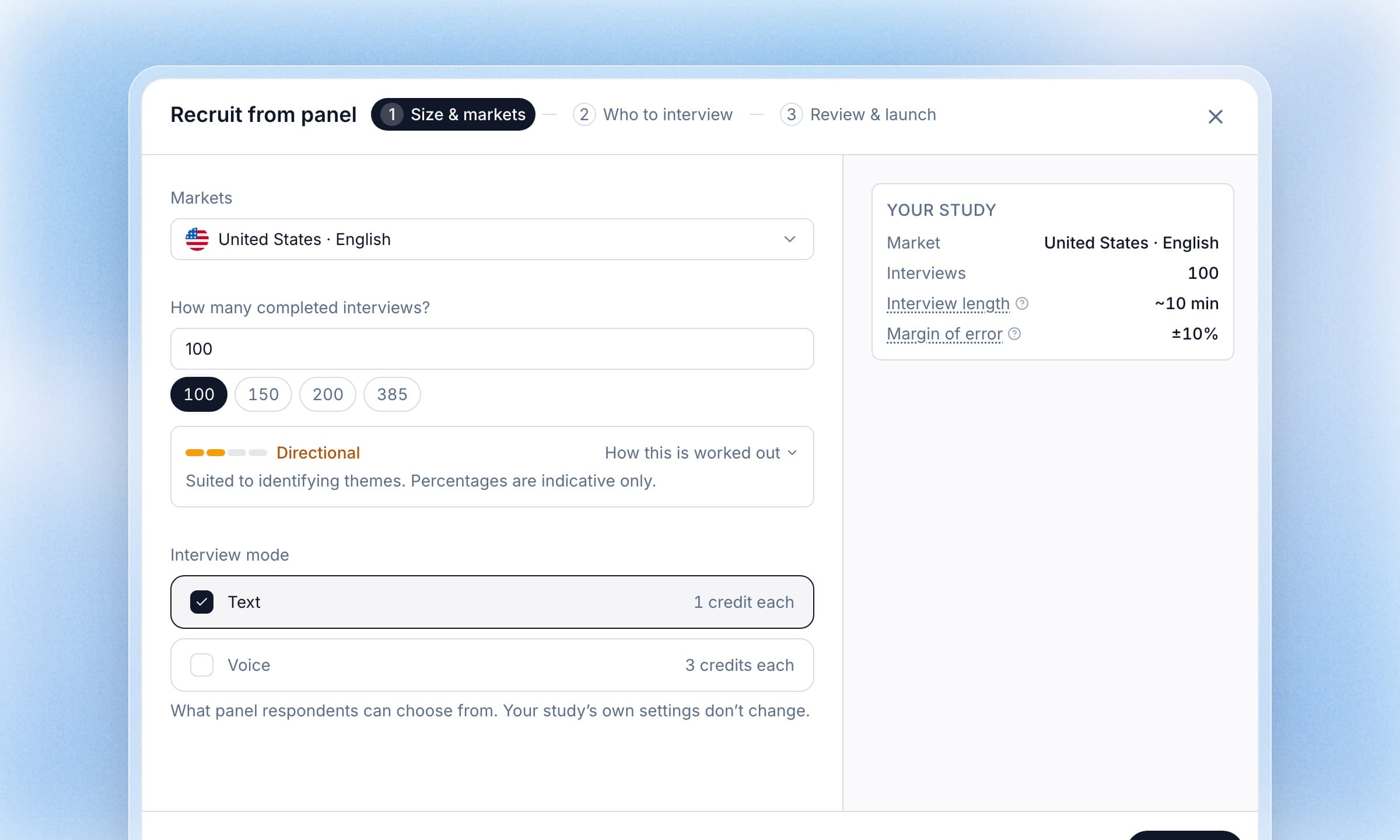Viewport: 1400px width, 840px height.
Task: Click the Interview length link
Action: [x=948, y=303]
